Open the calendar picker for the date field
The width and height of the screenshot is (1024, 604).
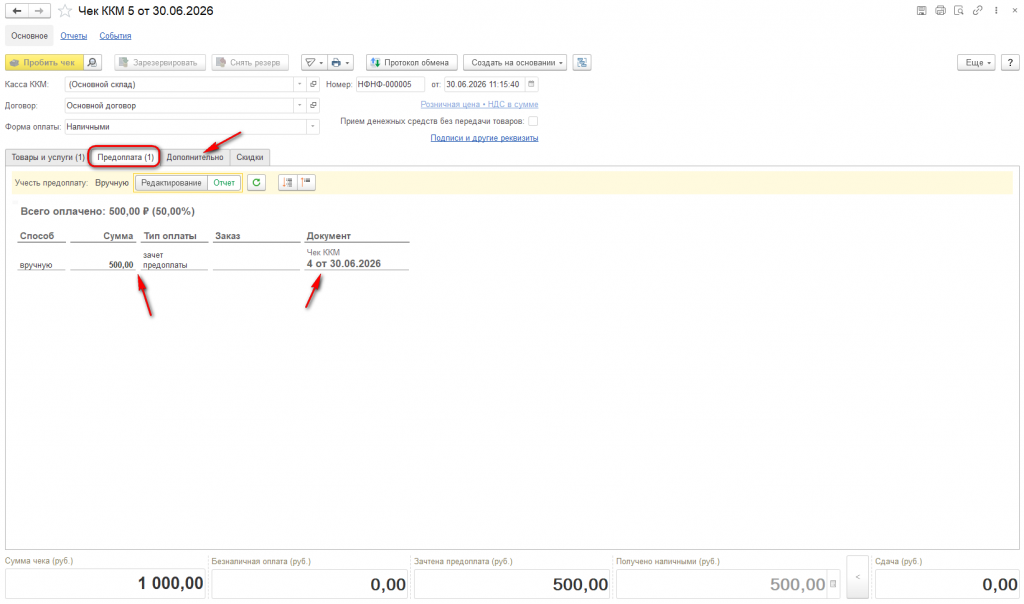(x=532, y=84)
